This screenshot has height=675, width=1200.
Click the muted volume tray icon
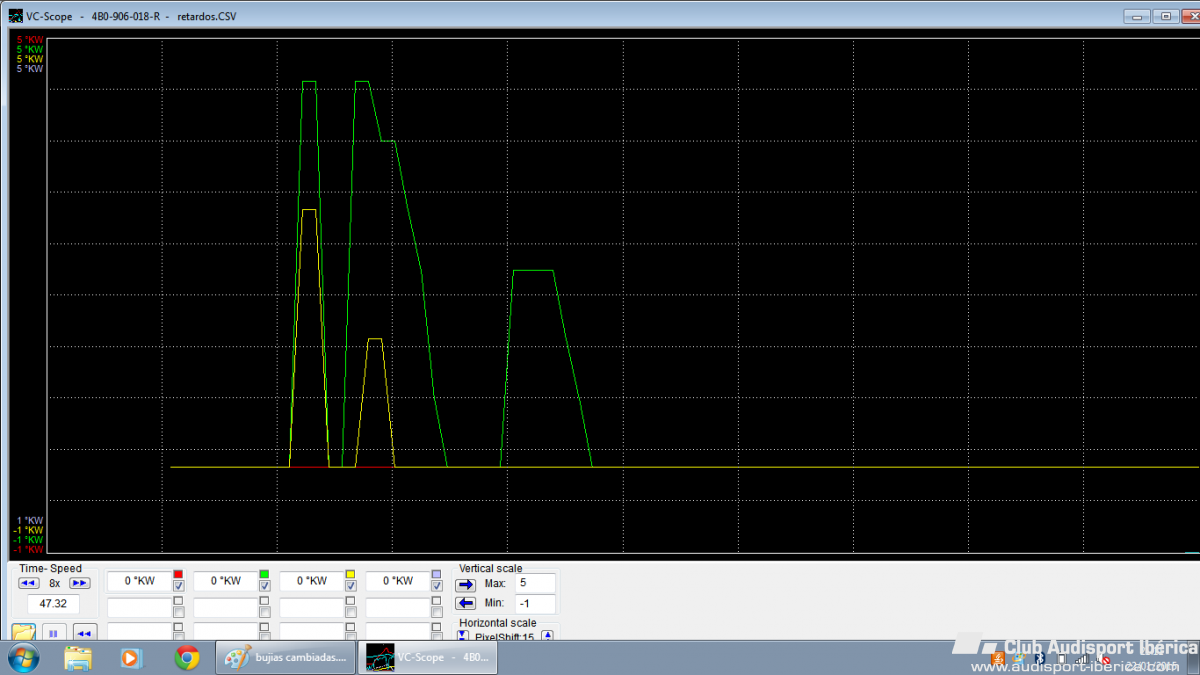point(1103,658)
